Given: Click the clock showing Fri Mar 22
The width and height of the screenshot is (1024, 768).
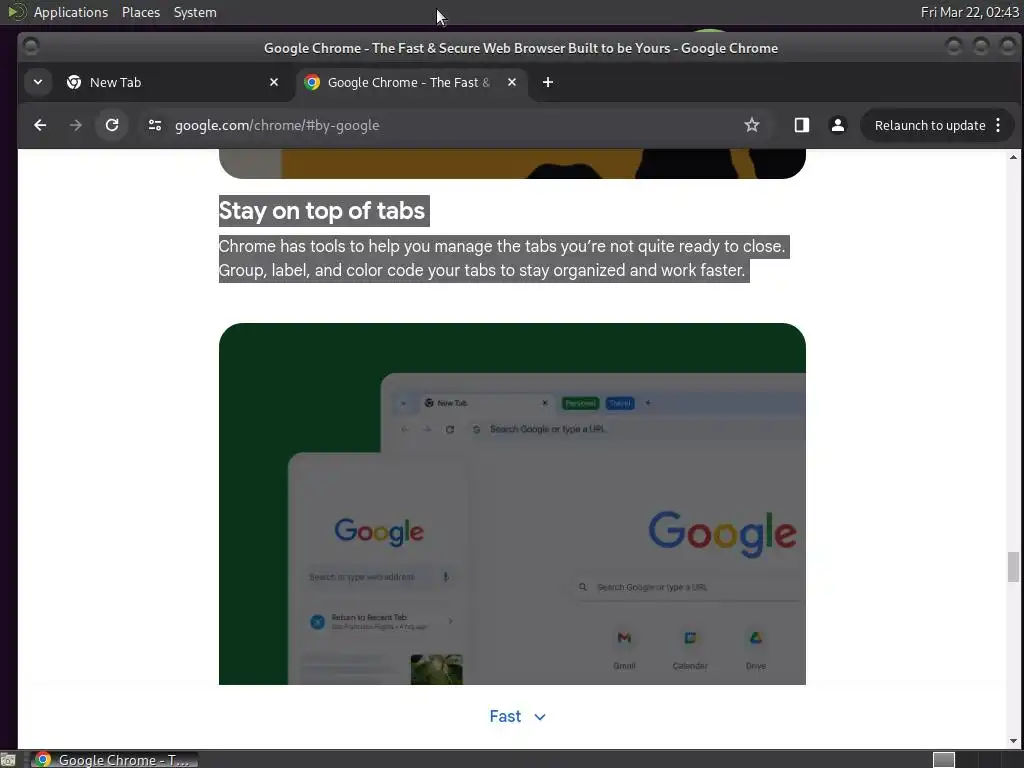Looking at the screenshot, I should pos(969,12).
